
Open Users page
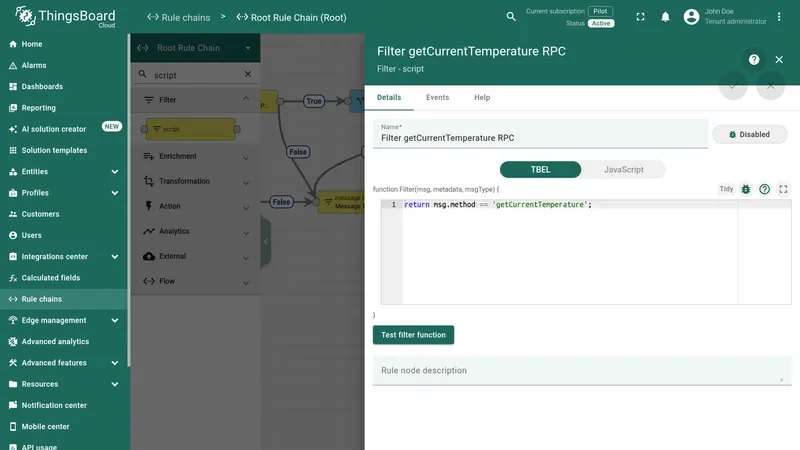point(64,235)
